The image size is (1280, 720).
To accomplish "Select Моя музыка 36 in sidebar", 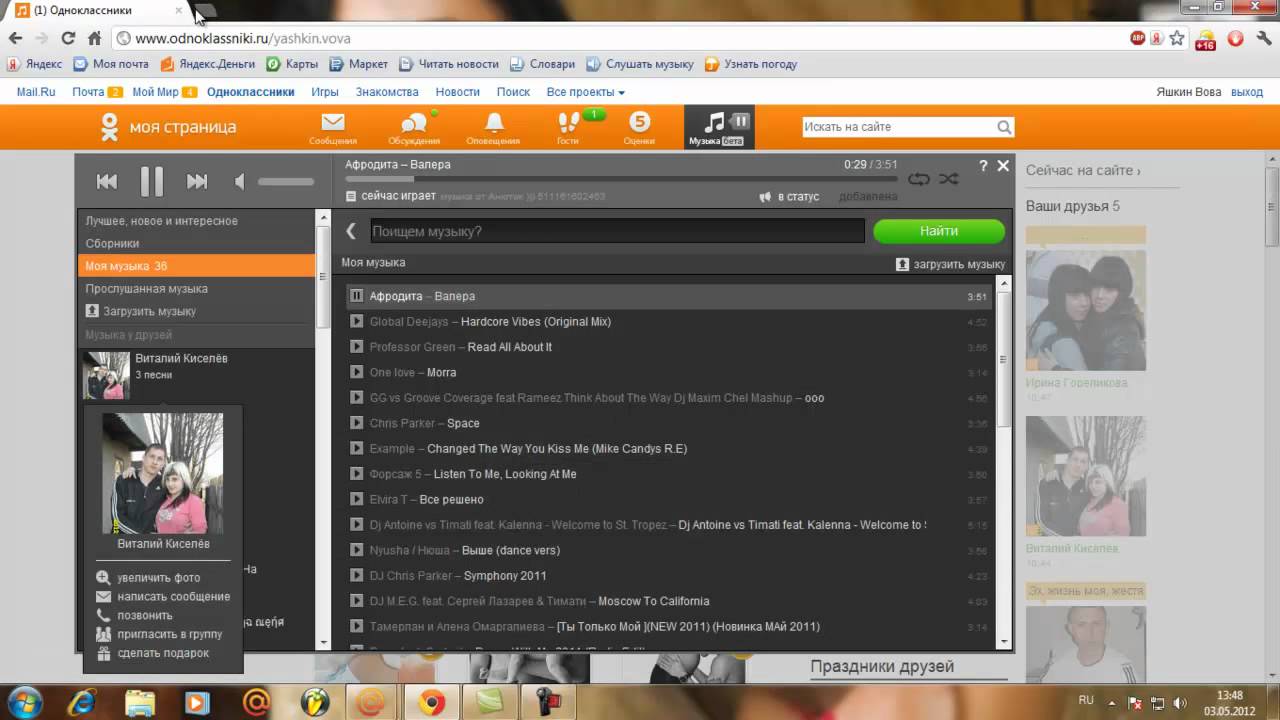I will tap(197, 266).
